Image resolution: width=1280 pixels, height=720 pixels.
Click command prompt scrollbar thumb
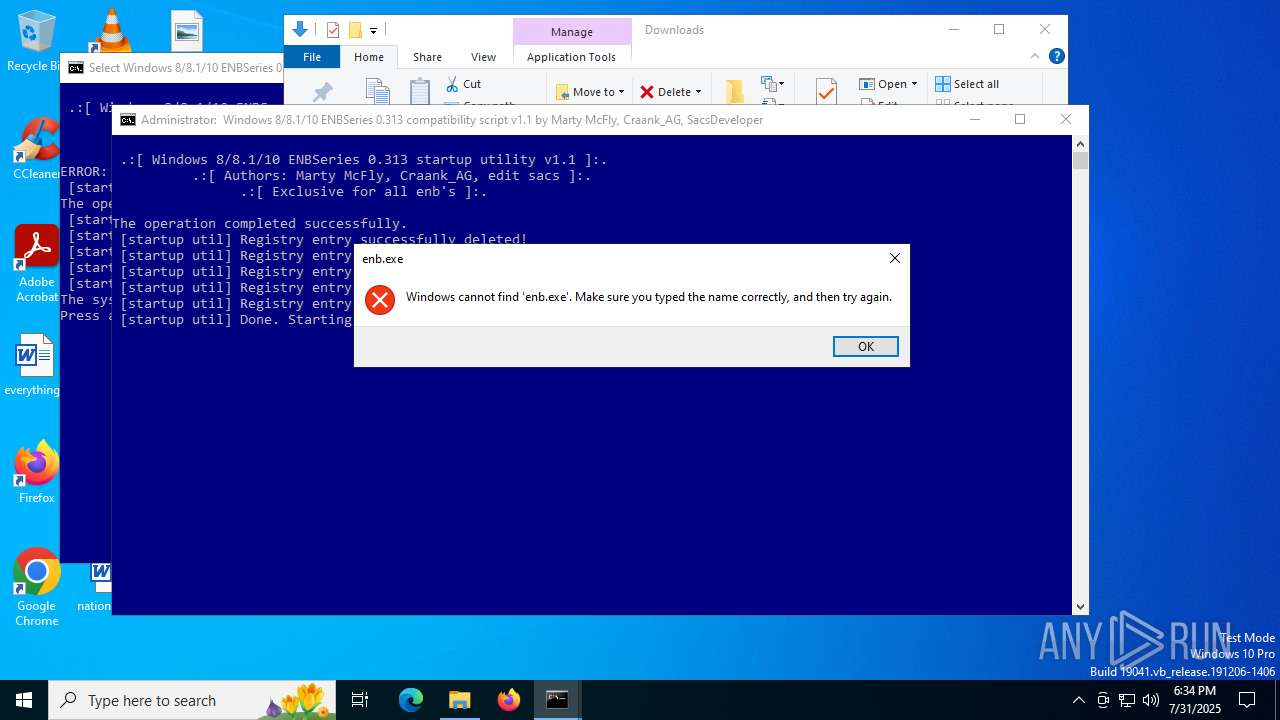[x=1080, y=160]
